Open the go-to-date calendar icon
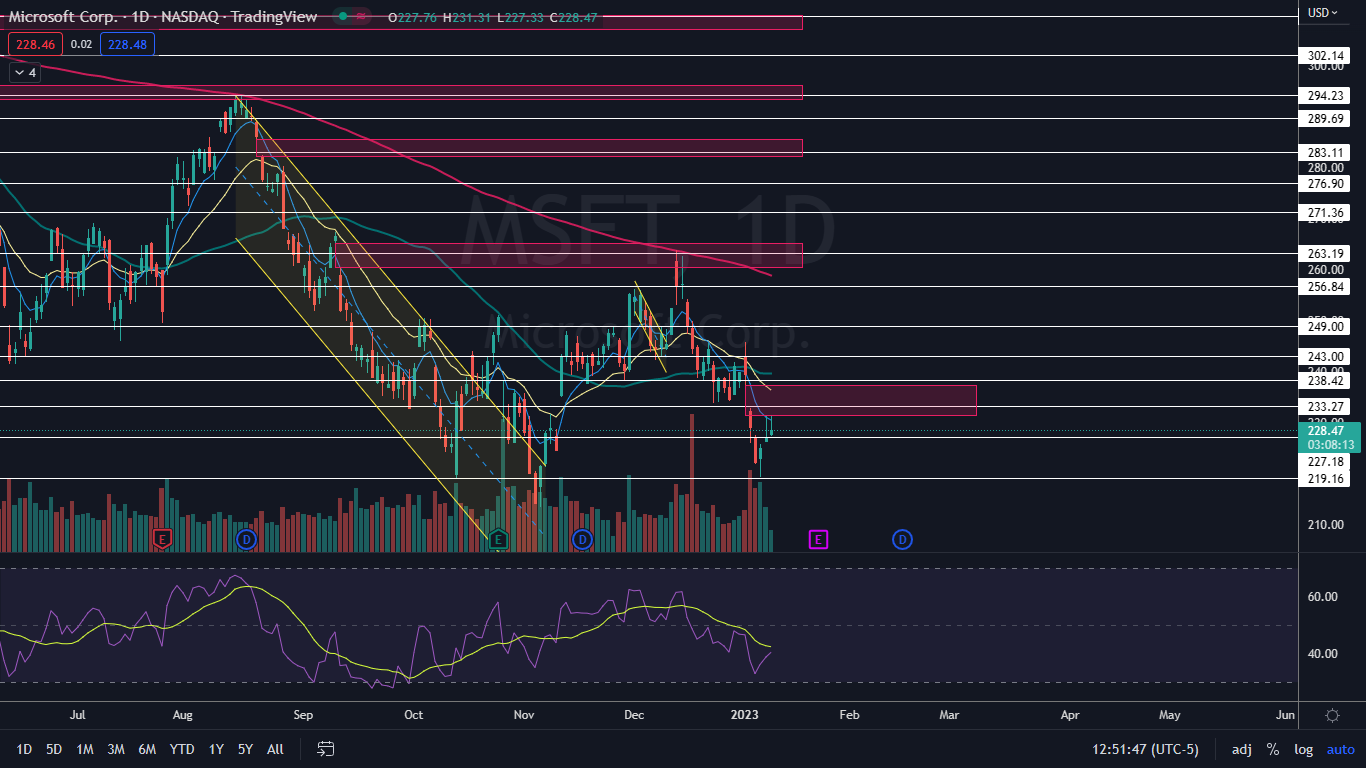Viewport: 1366px width, 768px height. pyautogui.click(x=325, y=749)
